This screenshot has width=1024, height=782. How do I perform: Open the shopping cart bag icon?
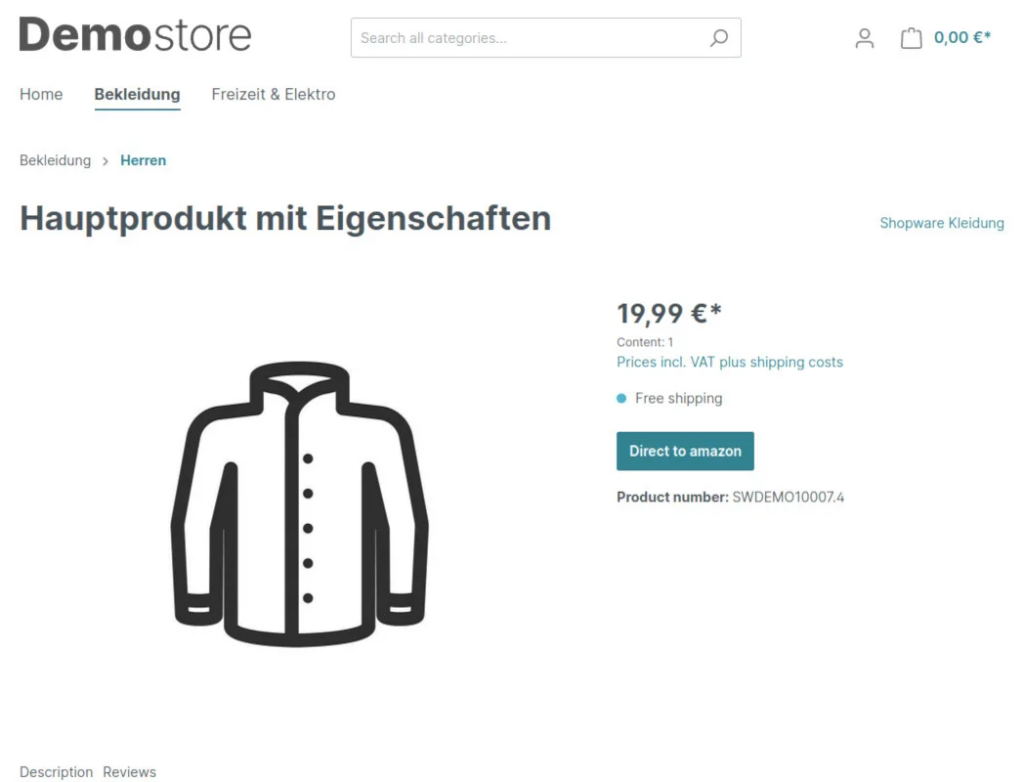coord(910,38)
